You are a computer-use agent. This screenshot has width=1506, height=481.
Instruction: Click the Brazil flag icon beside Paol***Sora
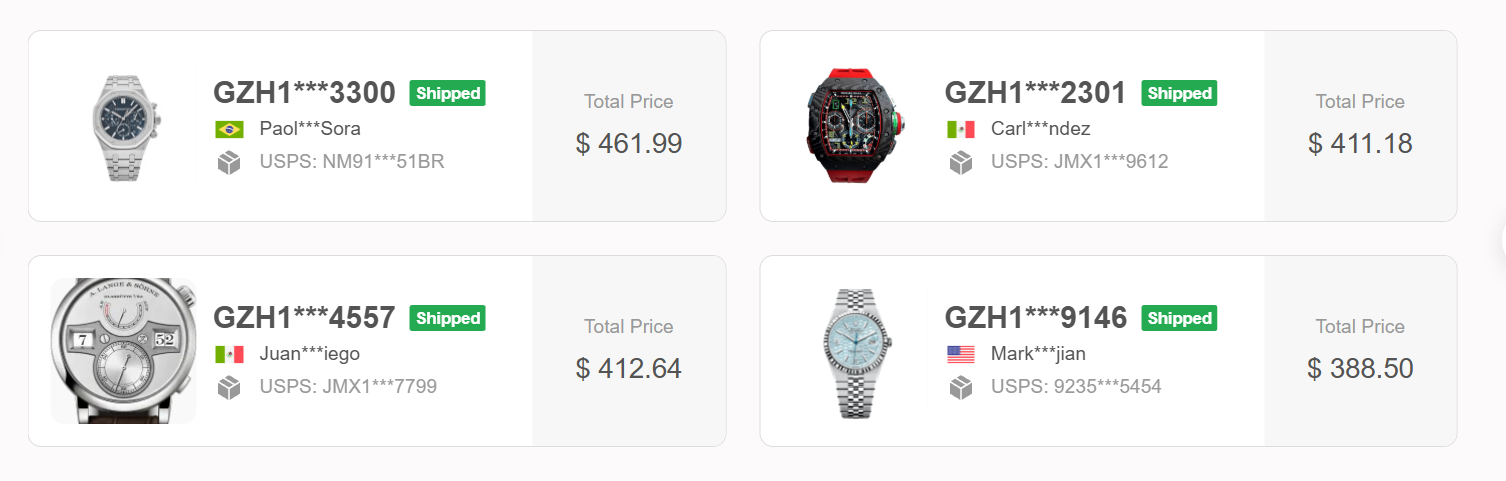pyautogui.click(x=229, y=129)
